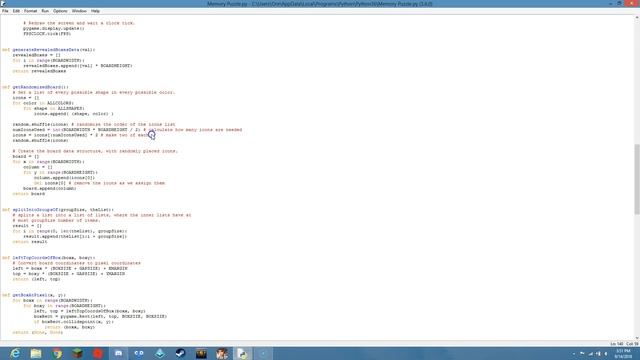Open the network status tray icon

(591, 353)
